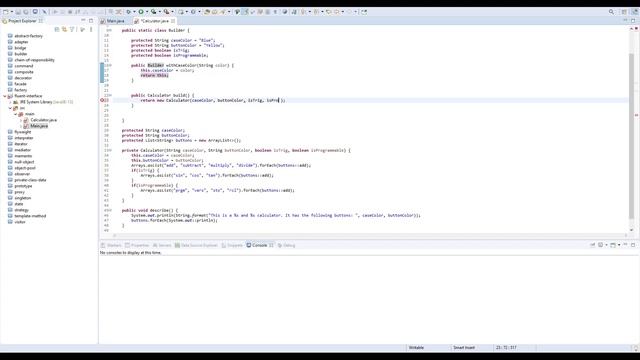Collapse the src folder node
The width and height of the screenshot is (640, 360).
pyautogui.click(x=10, y=108)
